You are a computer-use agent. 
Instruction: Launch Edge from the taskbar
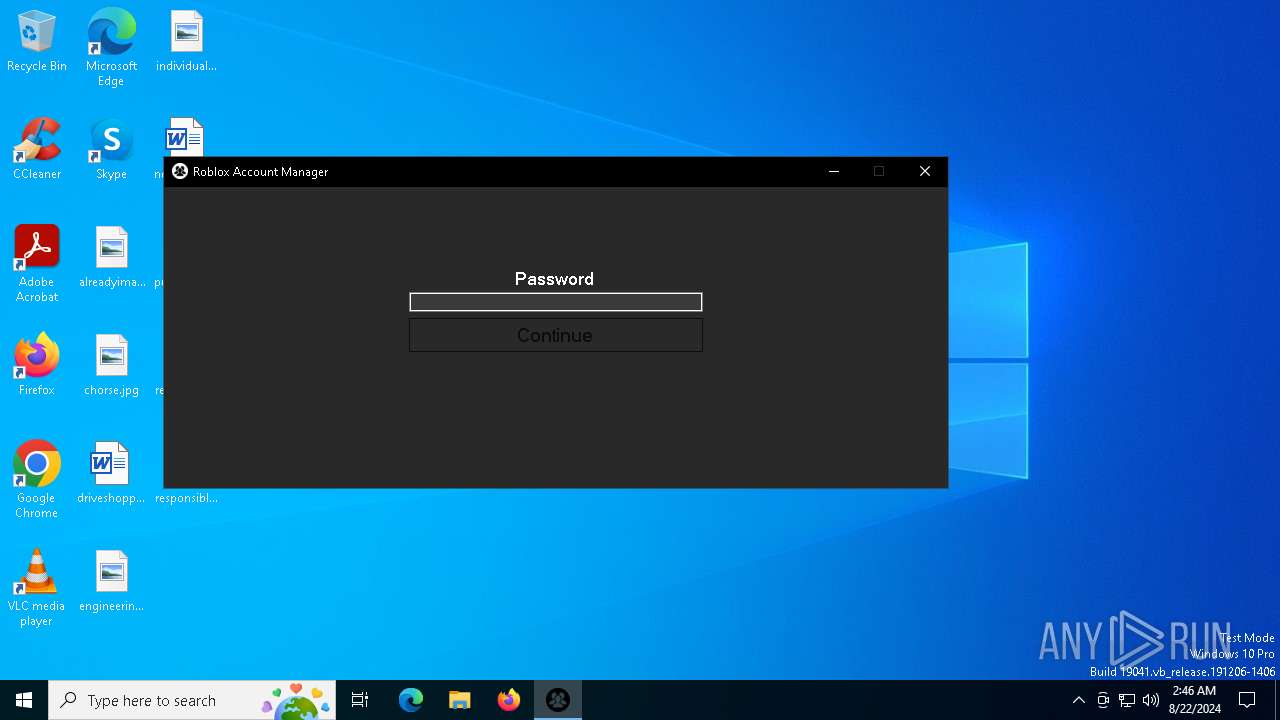click(410, 700)
